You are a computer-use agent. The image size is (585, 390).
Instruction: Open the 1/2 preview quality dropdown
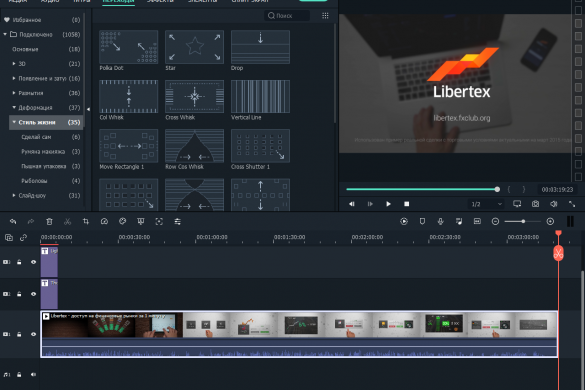tap(487, 204)
